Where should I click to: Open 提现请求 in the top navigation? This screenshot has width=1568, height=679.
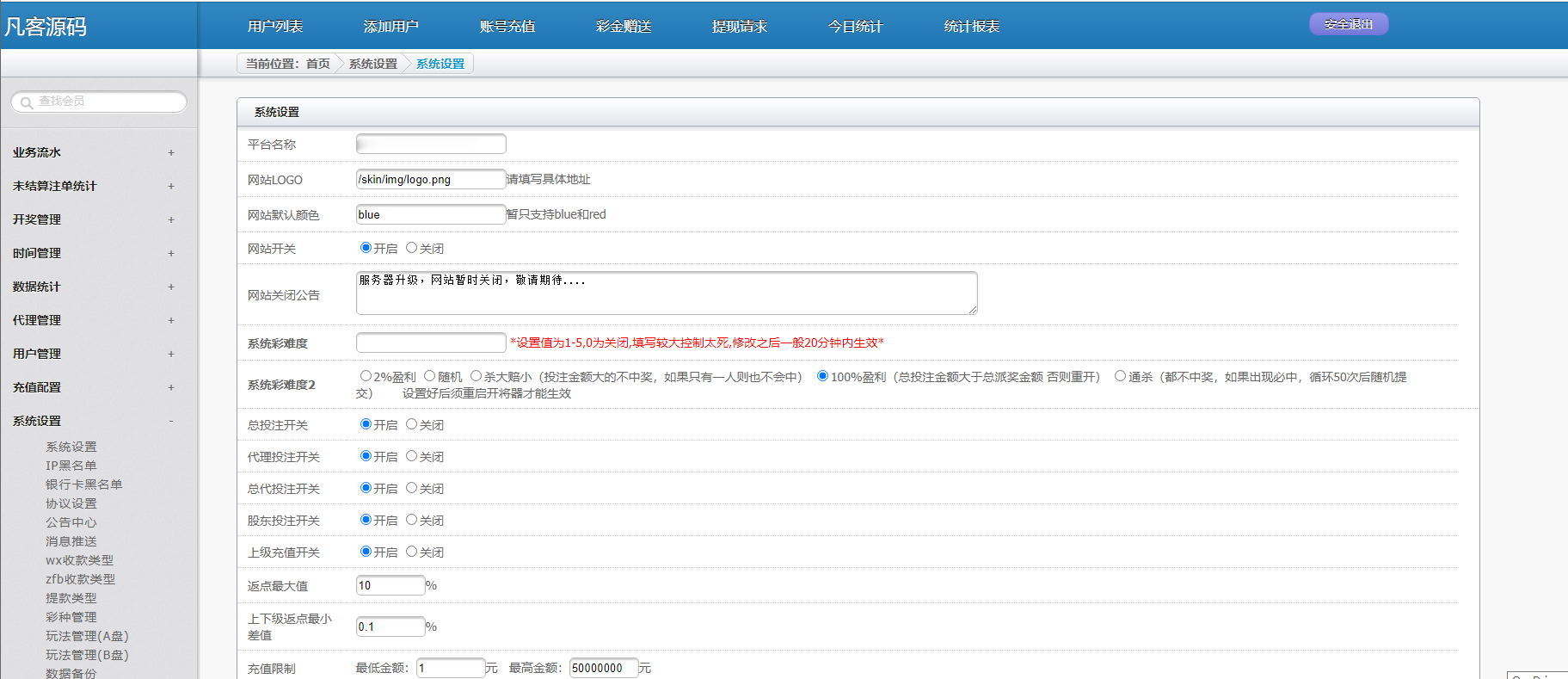740,27
